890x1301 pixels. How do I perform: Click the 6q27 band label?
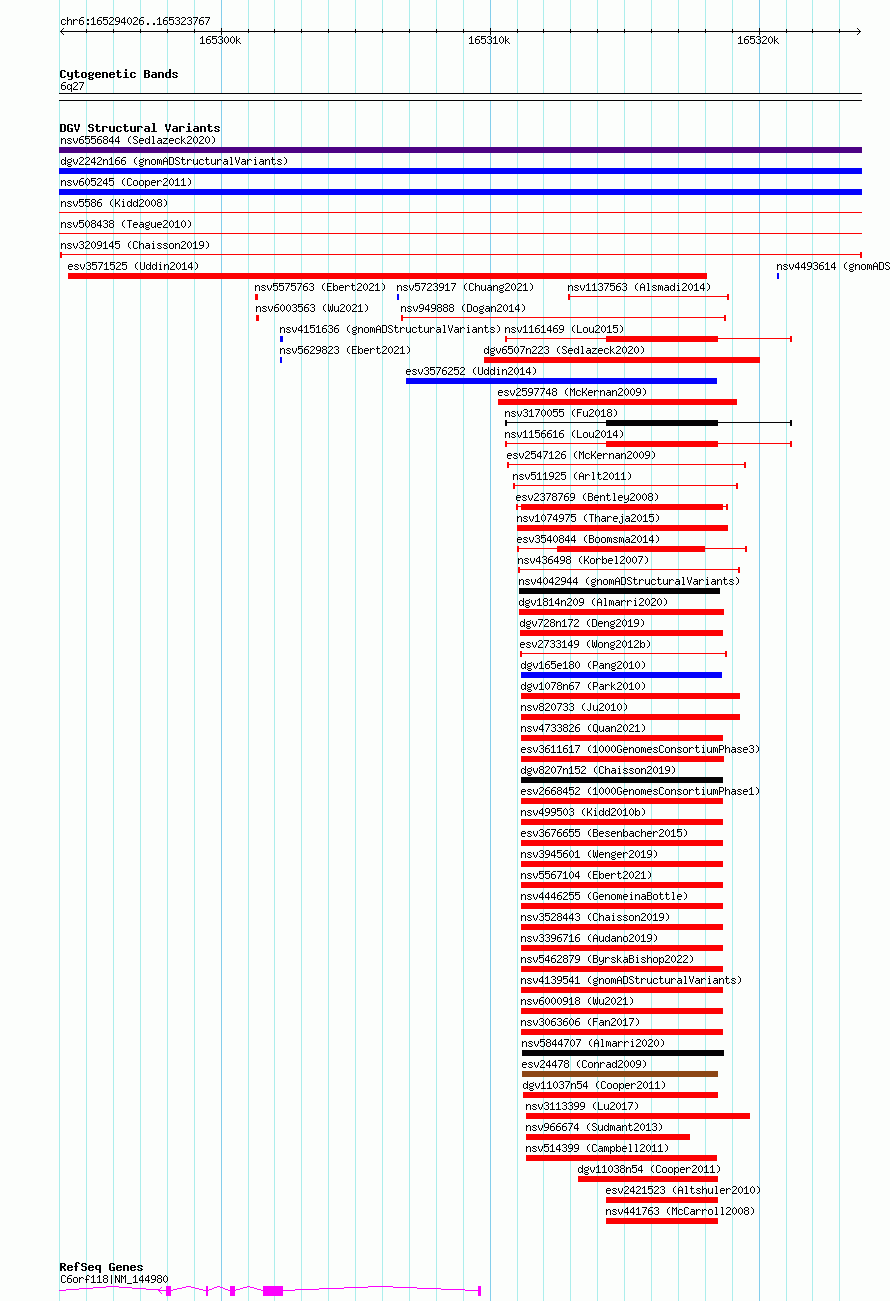point(72,87)
